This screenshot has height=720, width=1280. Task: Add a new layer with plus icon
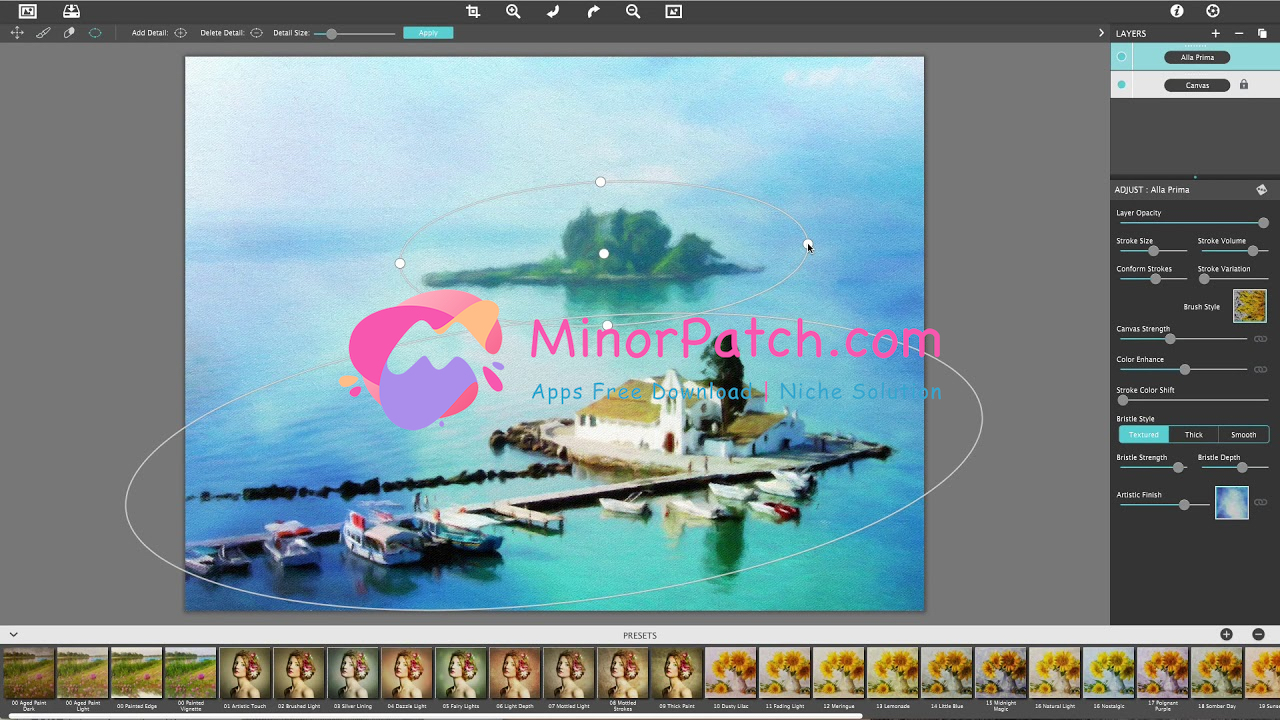[x=1216, y=33]
